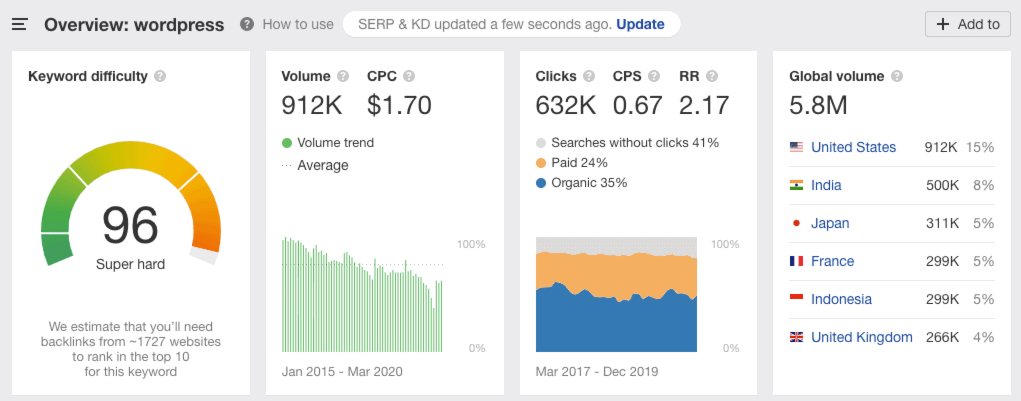This screenshot has width=1021, height=401.
Task: Click the Japan flag icon
Action: pyautogui.click(x=796, y=223)
